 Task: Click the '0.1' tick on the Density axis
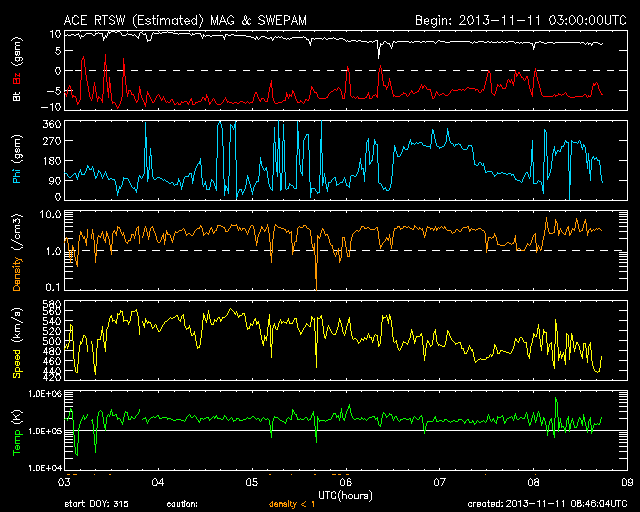click(x=53, y=287)
